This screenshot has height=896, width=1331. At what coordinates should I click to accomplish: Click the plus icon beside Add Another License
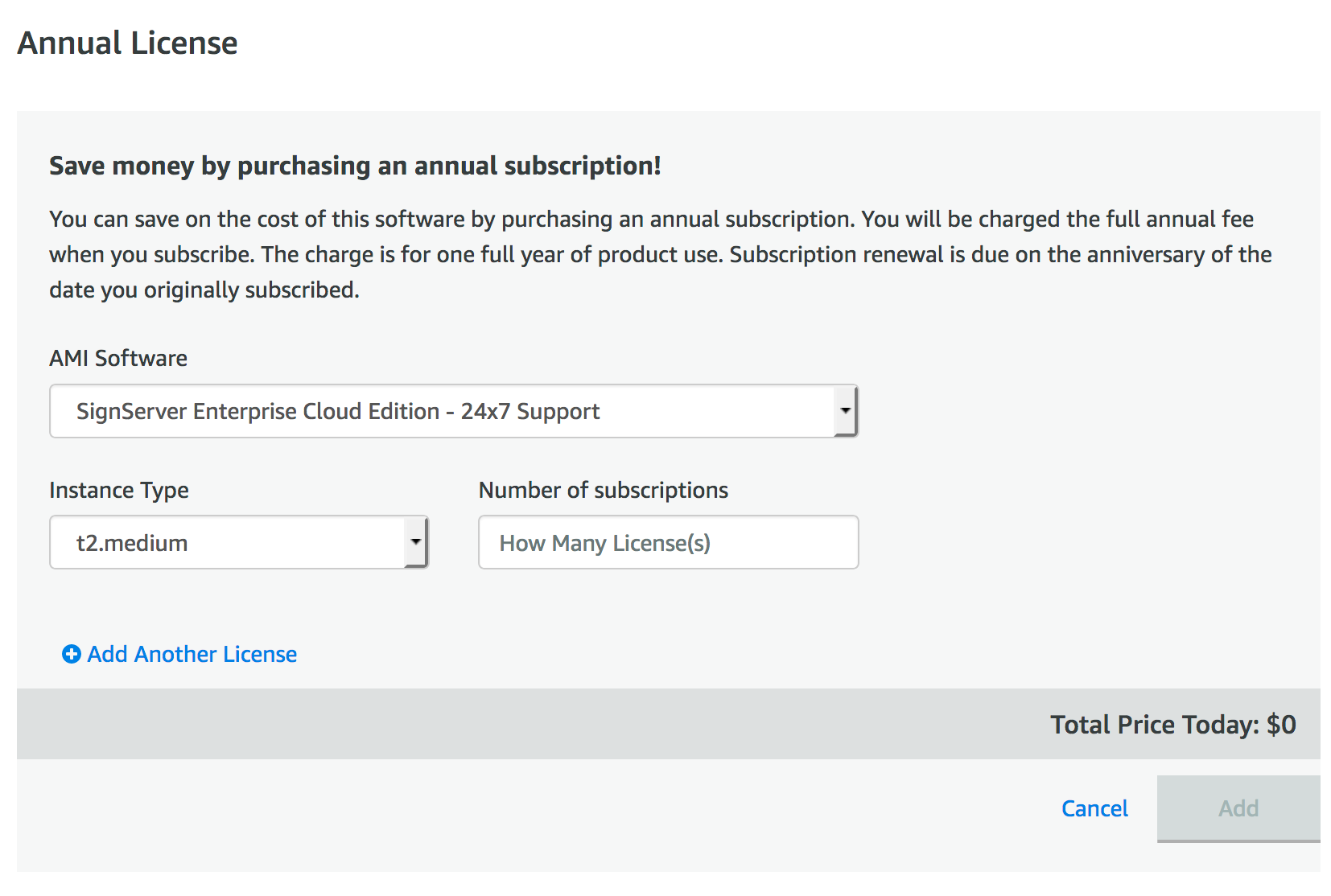click(x=71, y=655)
